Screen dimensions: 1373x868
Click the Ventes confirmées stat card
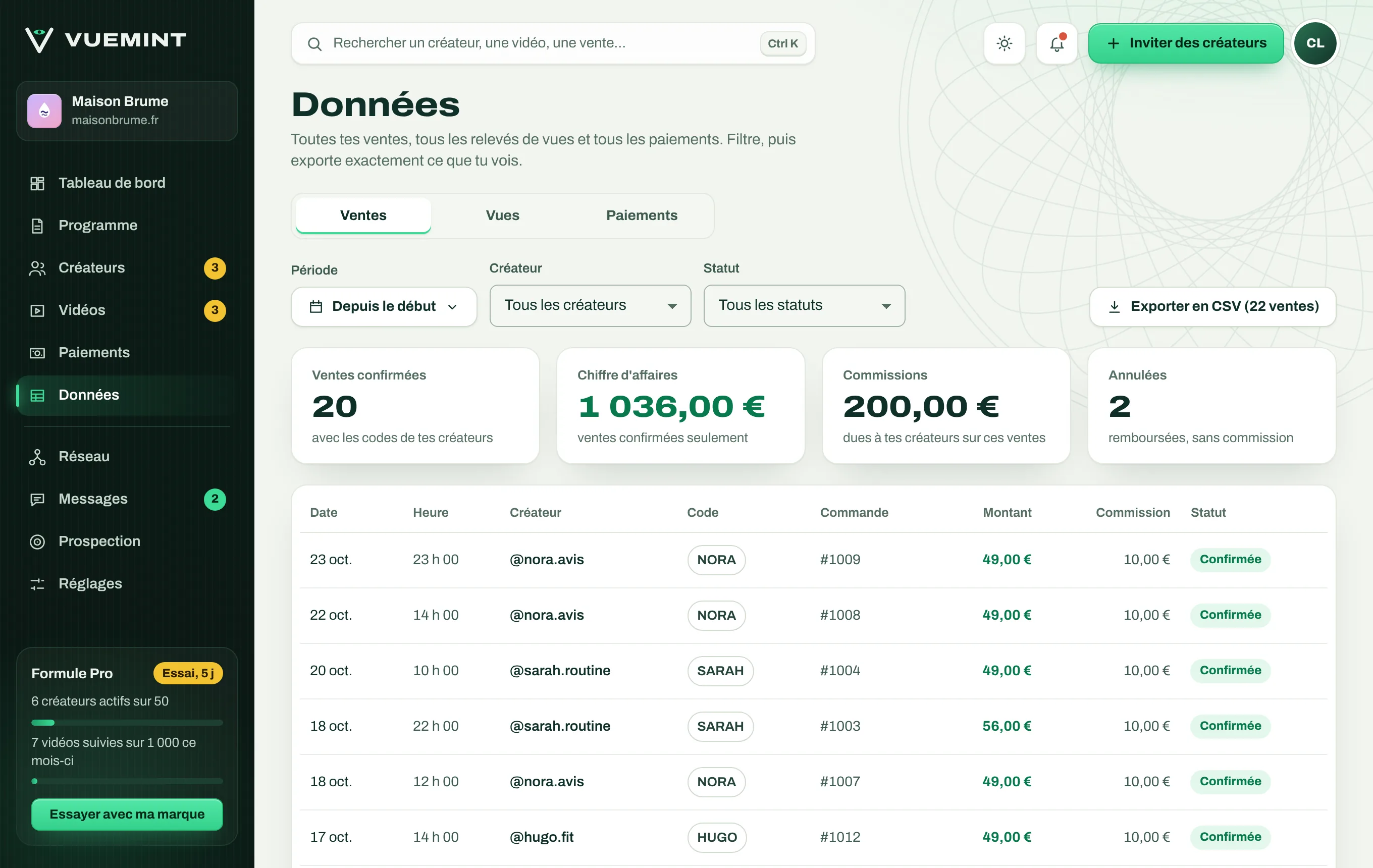[x=415, y=406]
